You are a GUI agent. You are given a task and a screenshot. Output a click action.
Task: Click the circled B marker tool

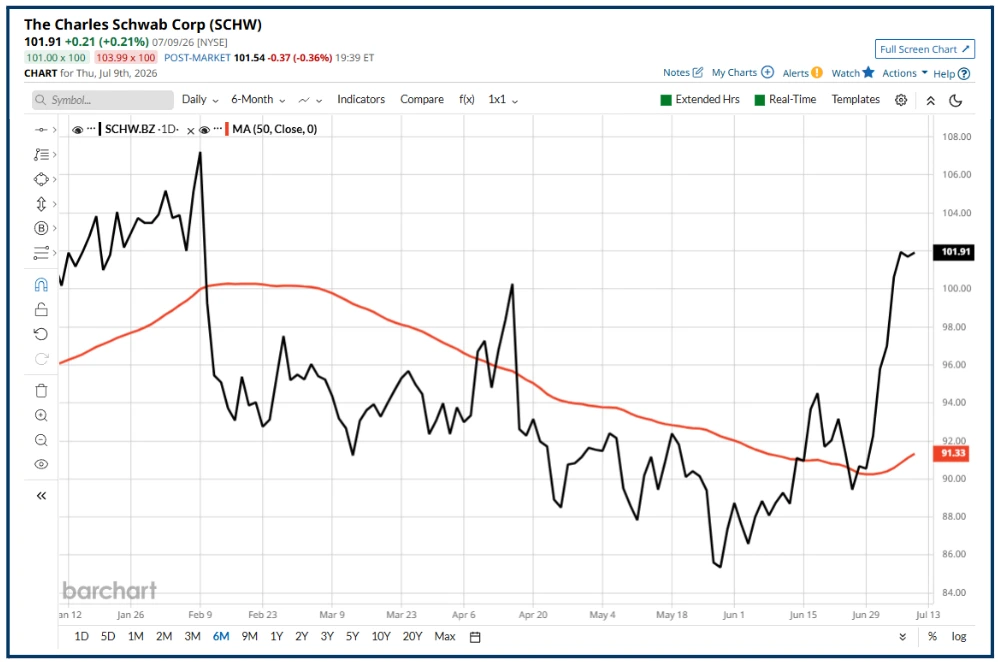tap(41, 228)
